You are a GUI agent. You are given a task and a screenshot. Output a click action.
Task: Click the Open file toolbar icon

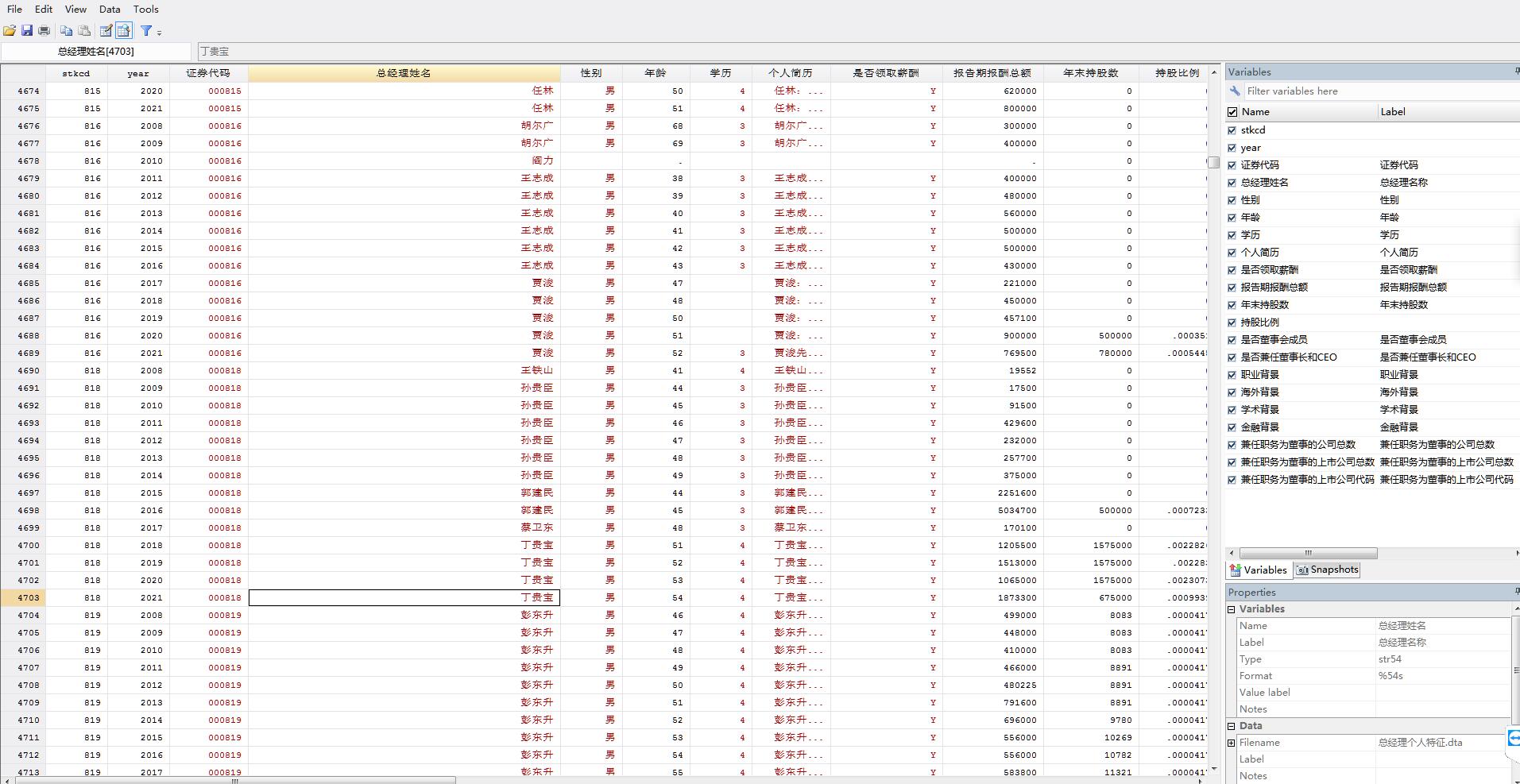pyautogui.click(x=10, y=30)
